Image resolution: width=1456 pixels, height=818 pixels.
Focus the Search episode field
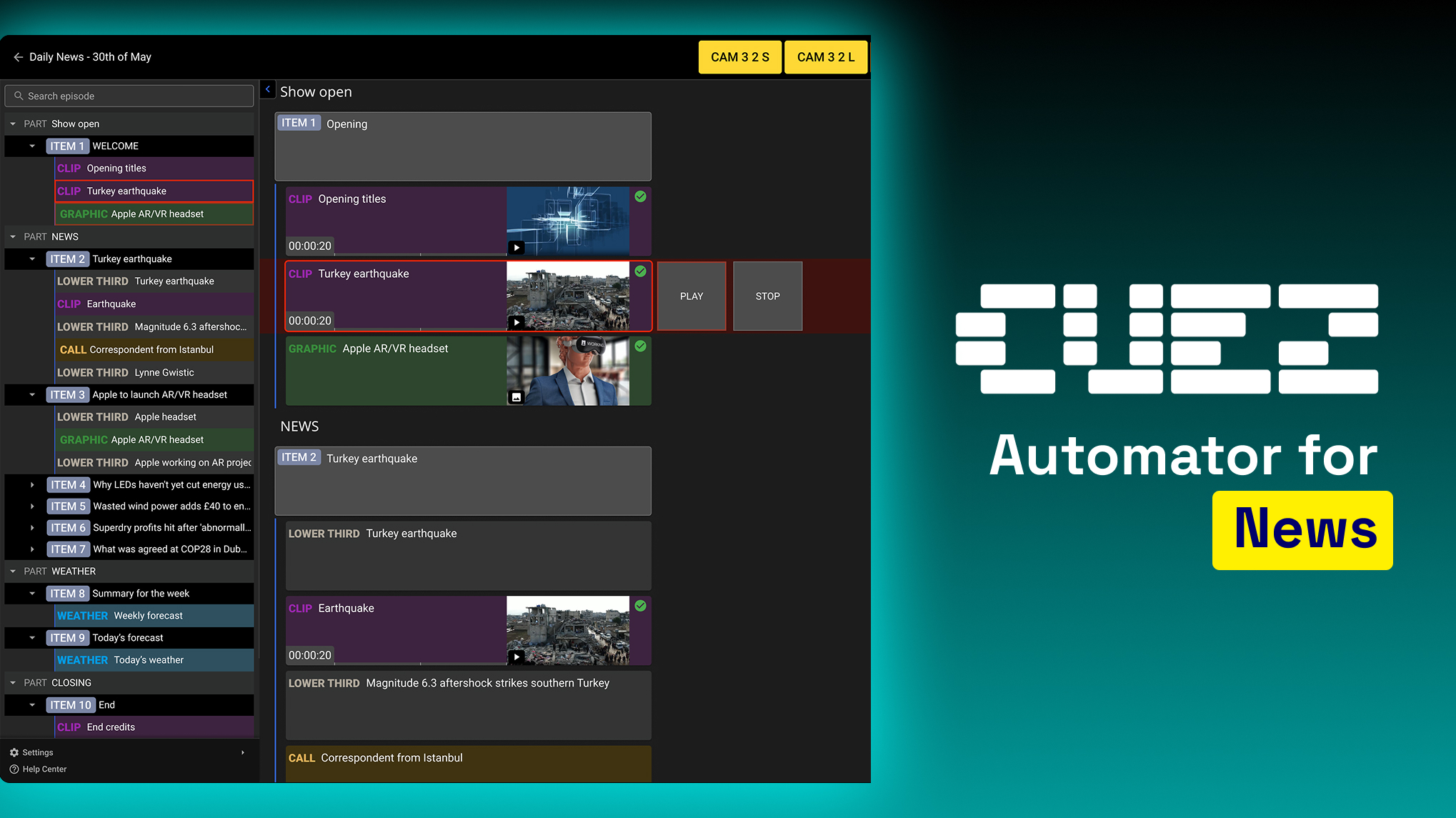(x=129, y=96)
